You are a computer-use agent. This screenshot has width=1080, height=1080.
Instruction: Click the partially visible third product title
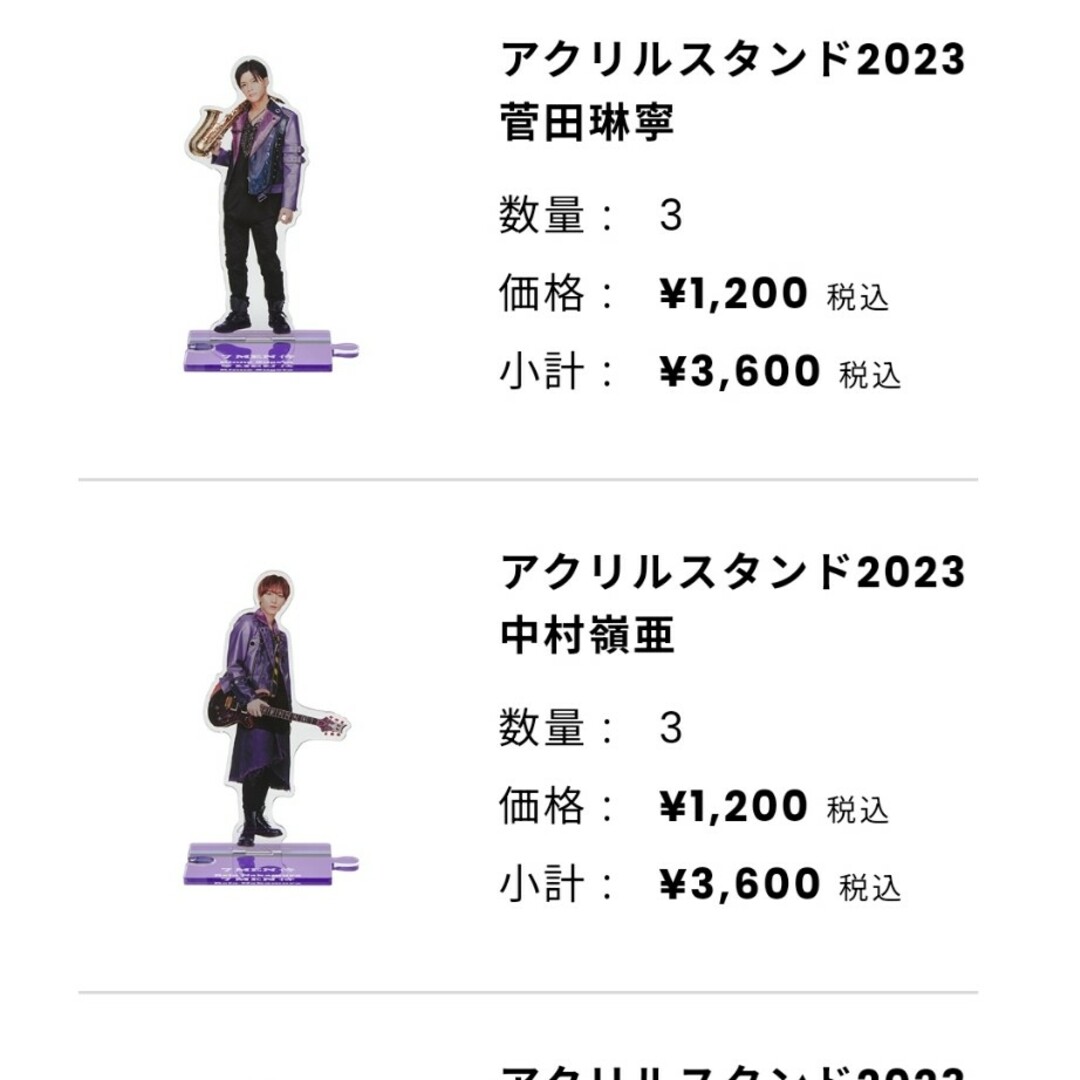733,1072
